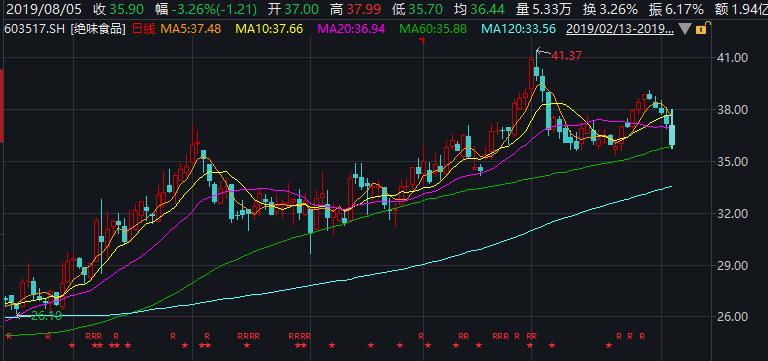Click the MA20:36.94 indicator label
This screenshot has height=361, width=768.
pos(351,29)
